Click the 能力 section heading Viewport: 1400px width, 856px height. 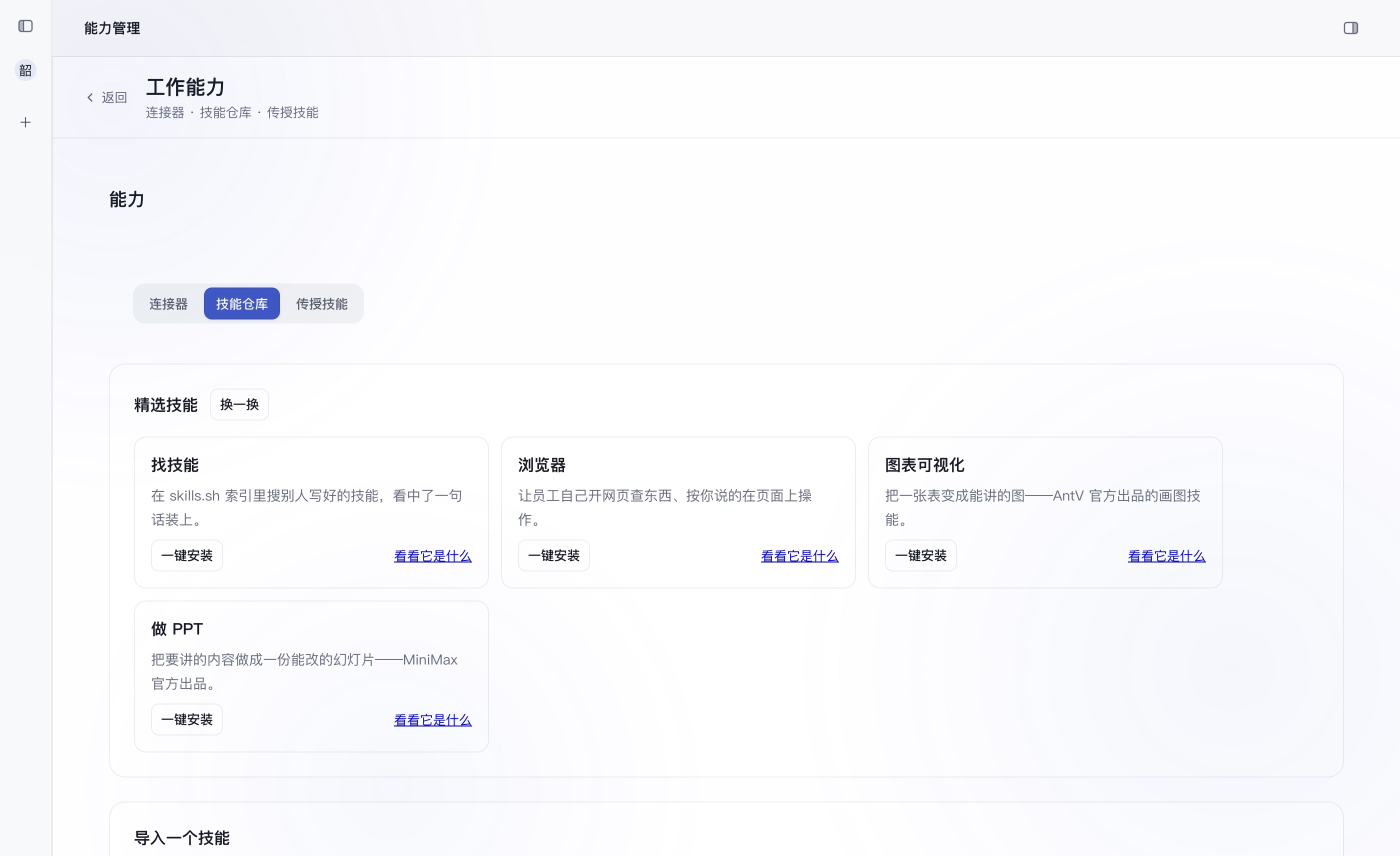pos(126,199)
